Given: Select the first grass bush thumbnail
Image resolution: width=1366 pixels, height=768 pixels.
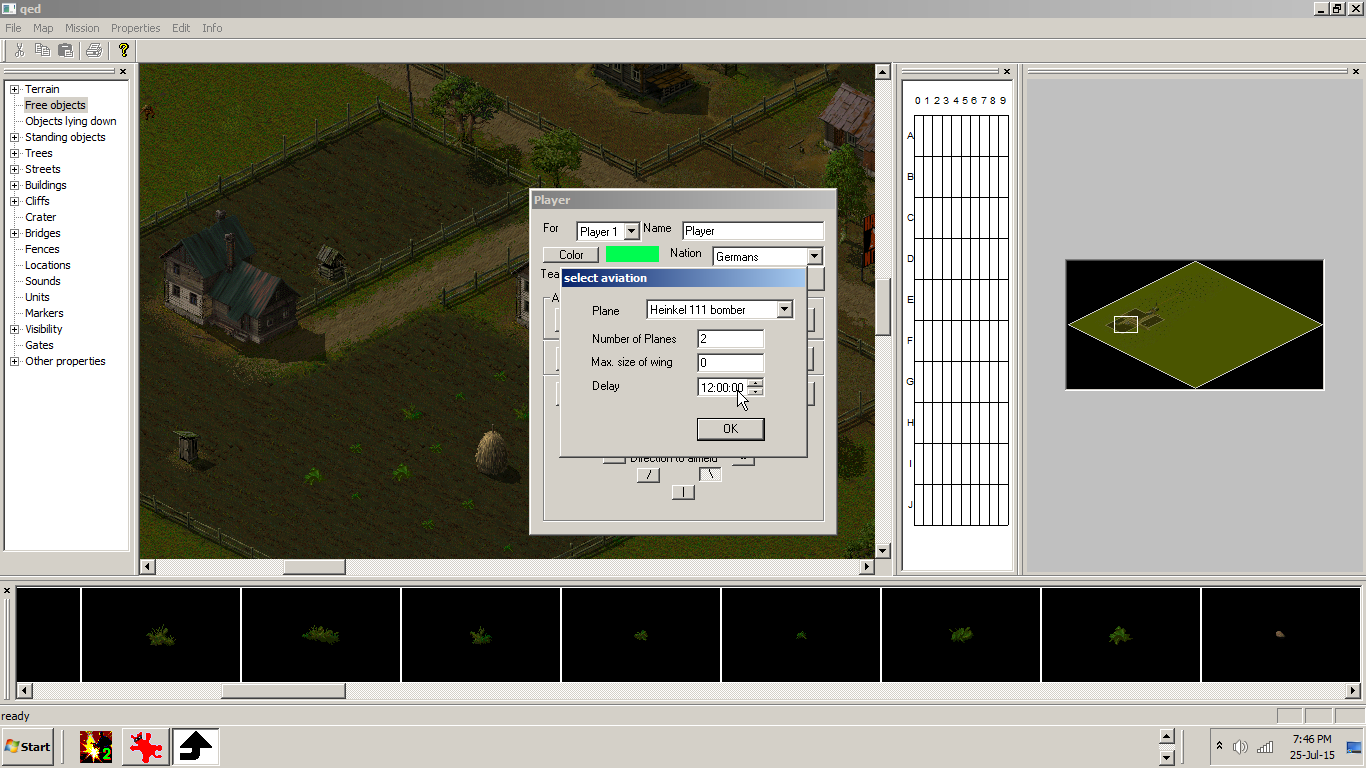Looking at the screenshot, I should [161, 634].
